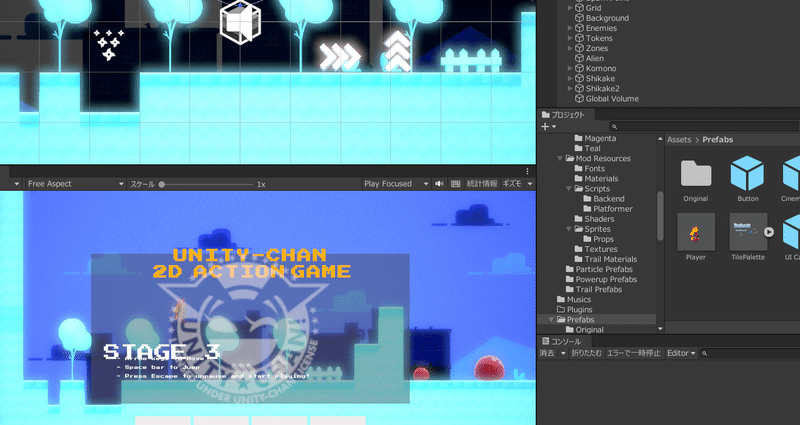800x425 pixels.
Task: Open the gizmos dropdown arrow
Action: coord(530,184)
